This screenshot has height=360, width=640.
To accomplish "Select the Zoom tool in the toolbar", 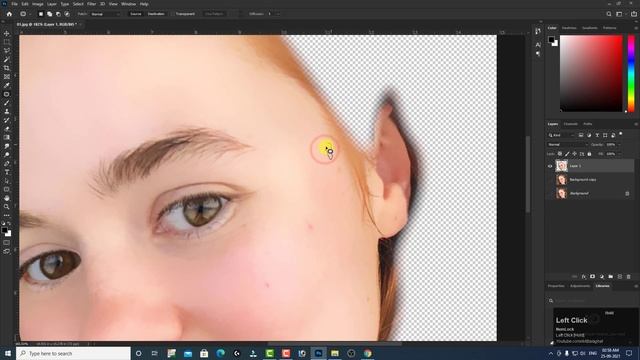I will click(7, 207).
